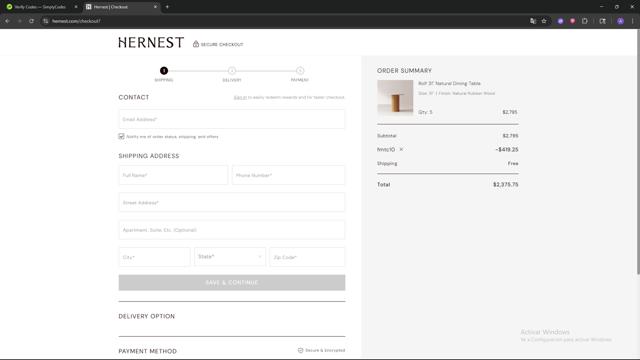Click the Natural Dining Table product name
The width and height of the screenshot is (640, 360).
pos(449,83)
